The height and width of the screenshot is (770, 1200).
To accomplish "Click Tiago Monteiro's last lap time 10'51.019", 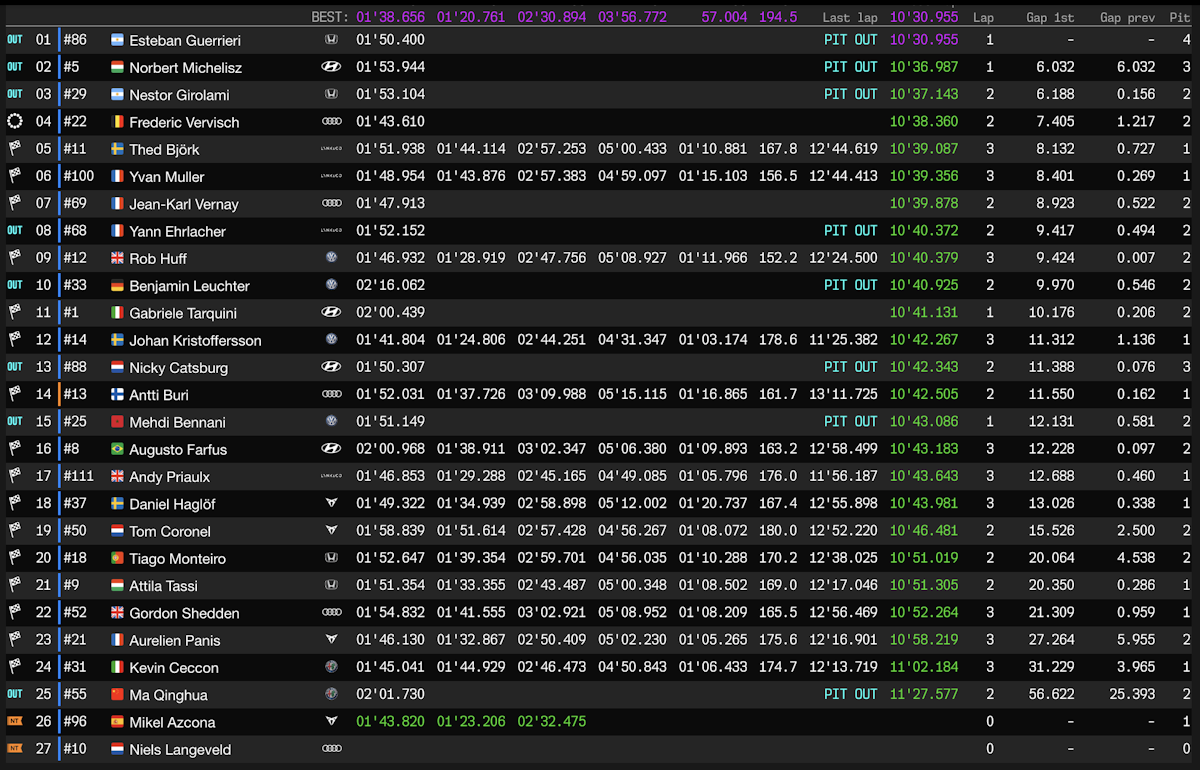I will tap(923, 559).
